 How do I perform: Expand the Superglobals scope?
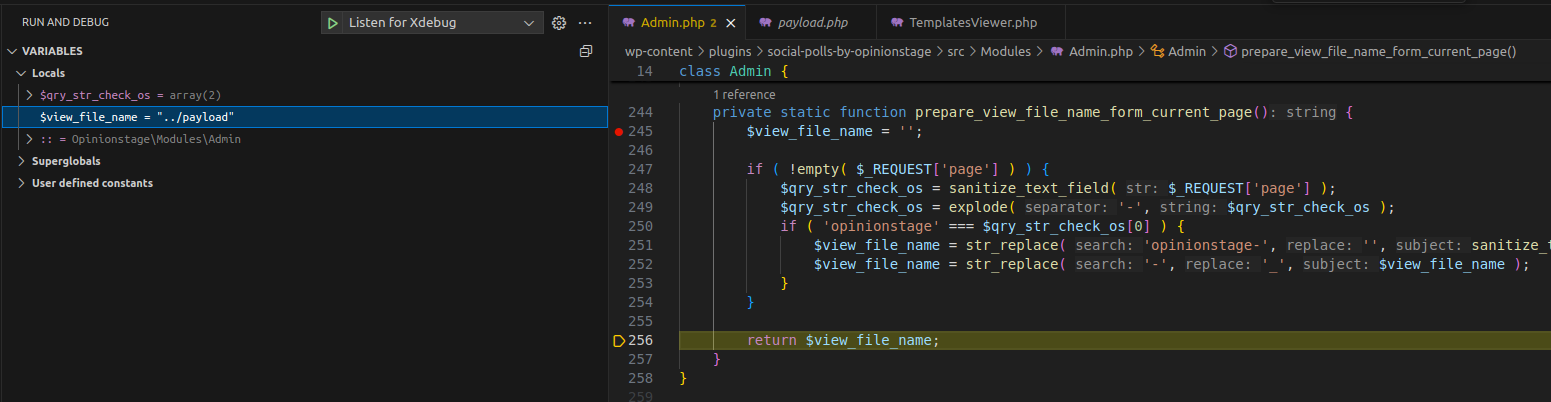tap(21, 161)
